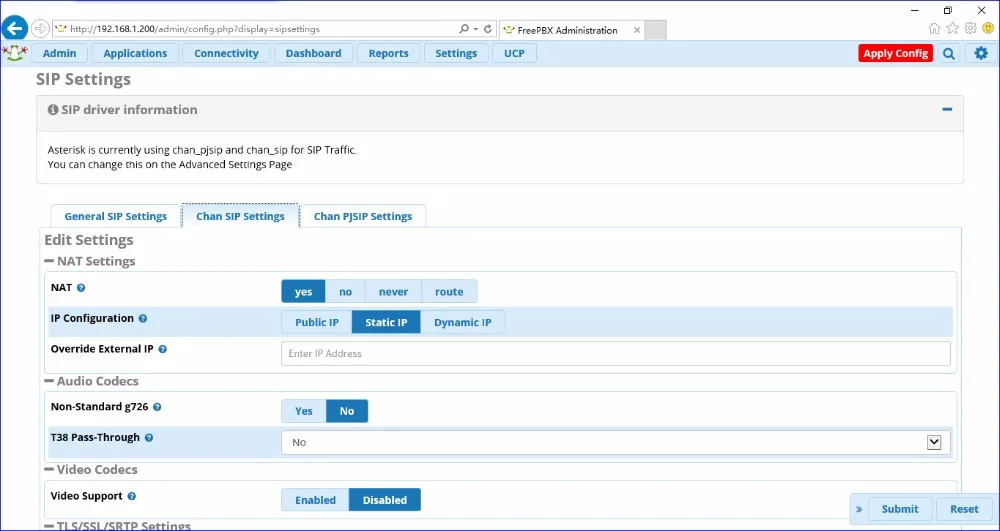Open the browser tools gear icon
The height and width of the screenshot is (531, 1000).
point(971,28)
